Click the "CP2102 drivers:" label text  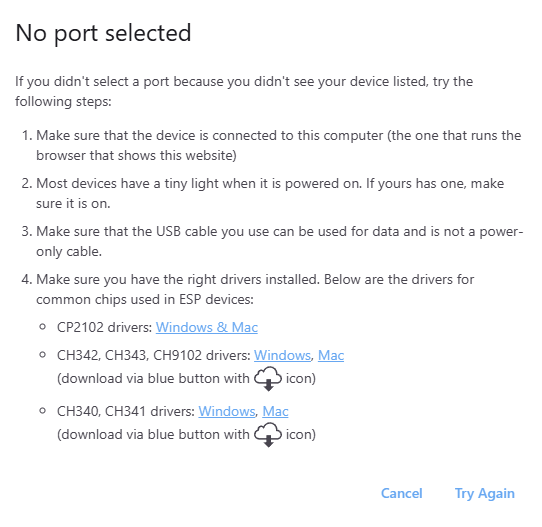click(x=104, y=327)
